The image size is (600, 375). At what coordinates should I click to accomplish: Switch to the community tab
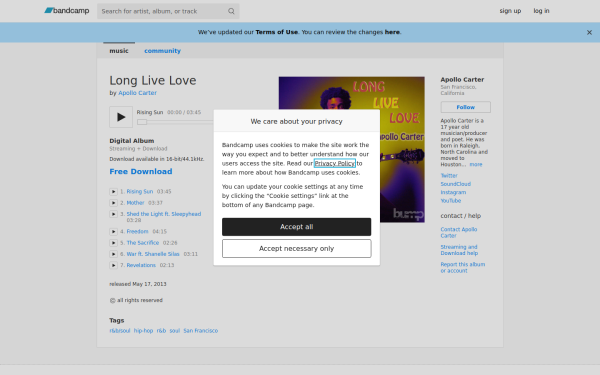pyautogui.click(x=162, y=51)
